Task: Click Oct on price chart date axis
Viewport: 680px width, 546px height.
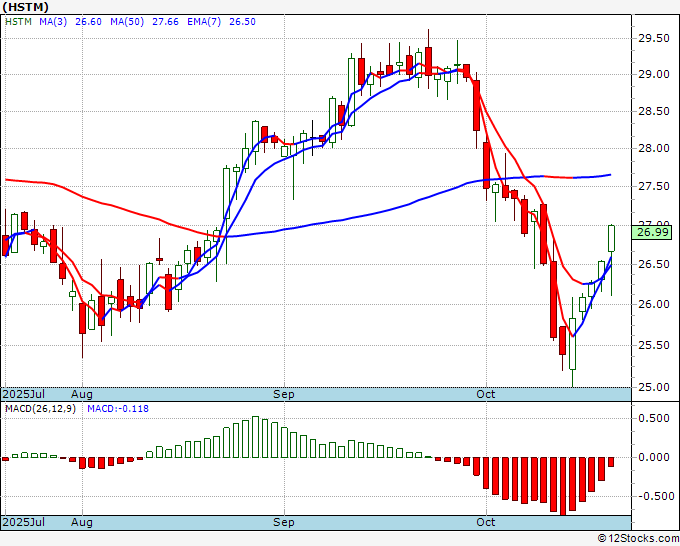Action: [x=485, y=394]
